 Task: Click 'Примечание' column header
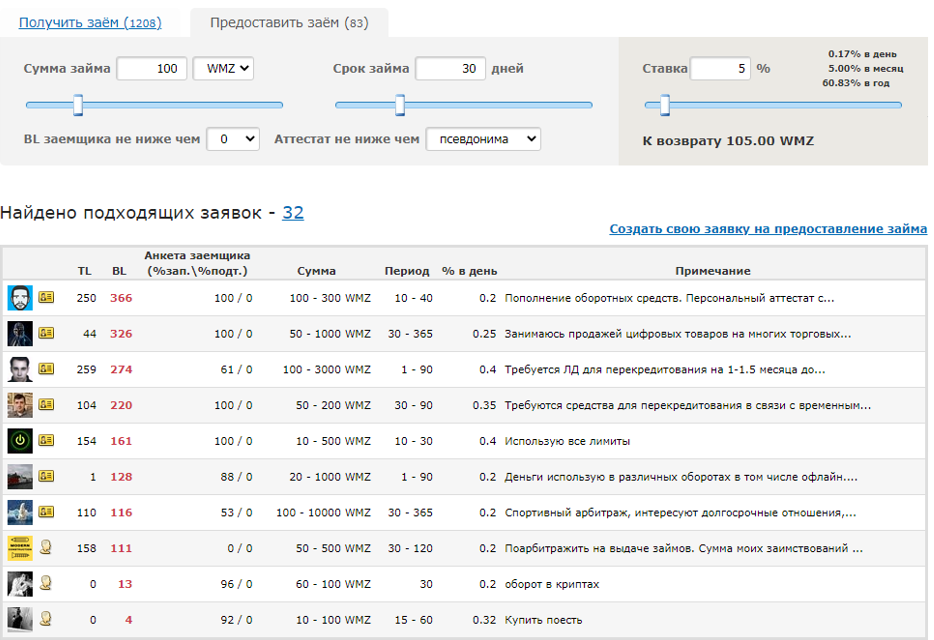point(713,271)
